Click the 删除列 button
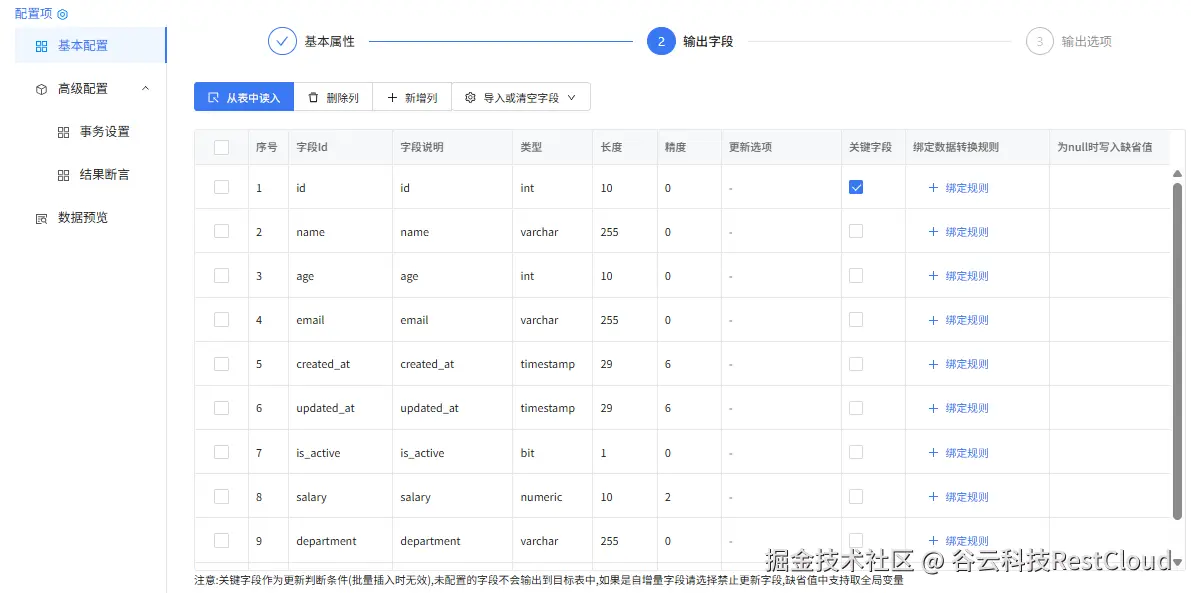Image resolution: width=1191 pixels, height=593 pixels. 333,97
